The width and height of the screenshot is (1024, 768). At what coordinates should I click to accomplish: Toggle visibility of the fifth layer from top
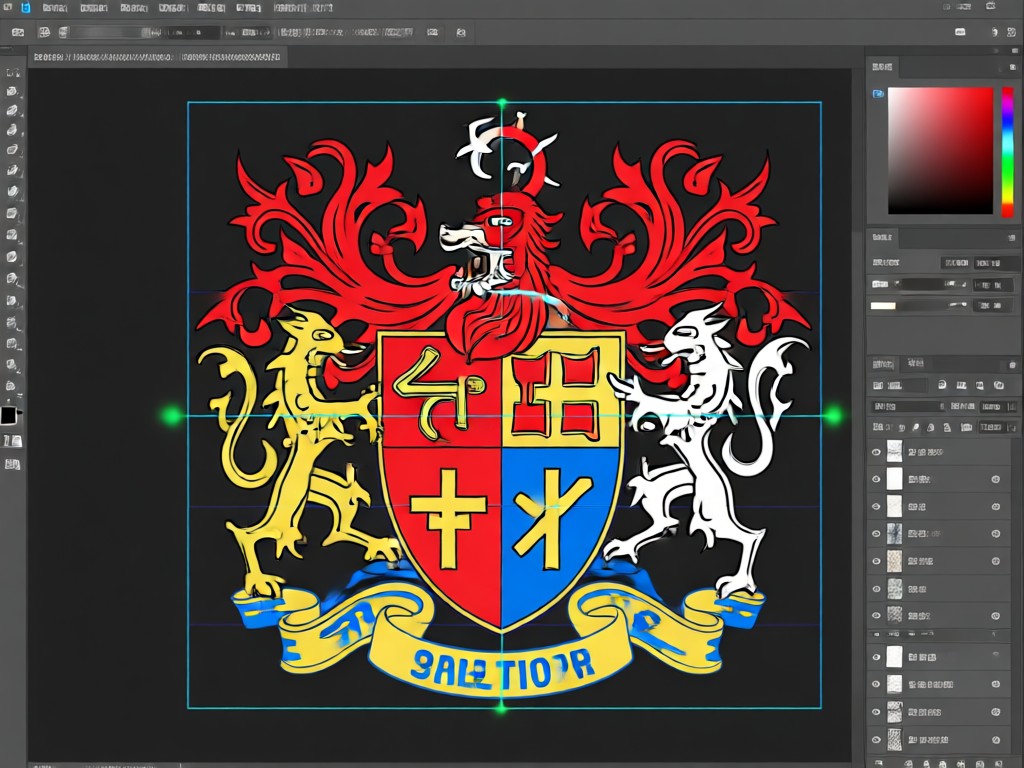pos(876,562)
